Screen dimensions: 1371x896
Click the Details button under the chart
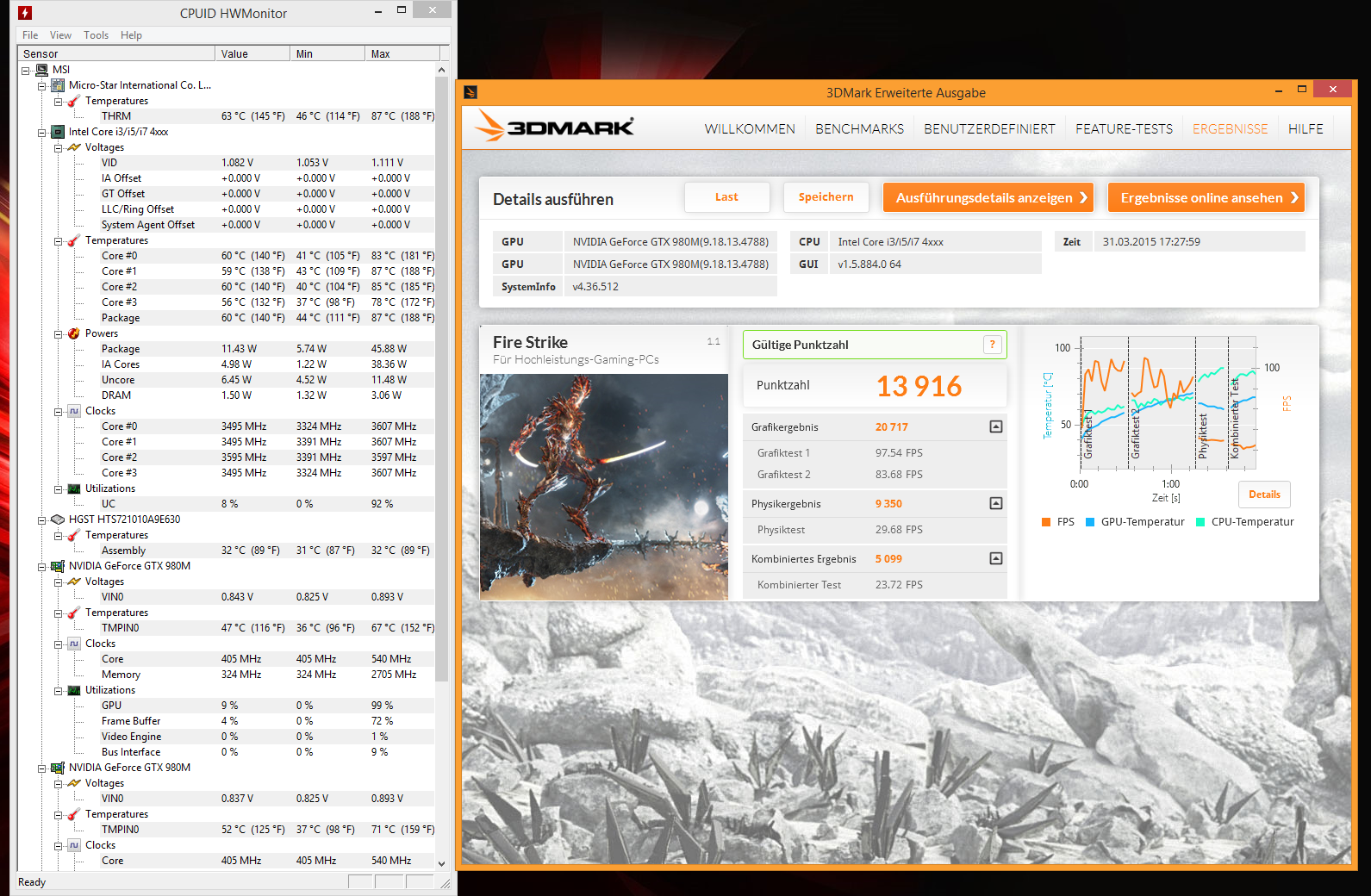click(x=1264, y=495)
